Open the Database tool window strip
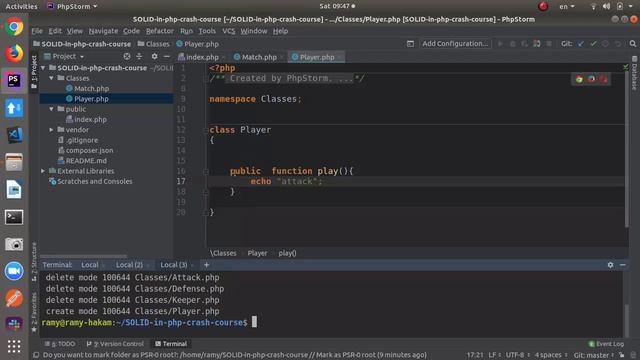 coord(634,73)
